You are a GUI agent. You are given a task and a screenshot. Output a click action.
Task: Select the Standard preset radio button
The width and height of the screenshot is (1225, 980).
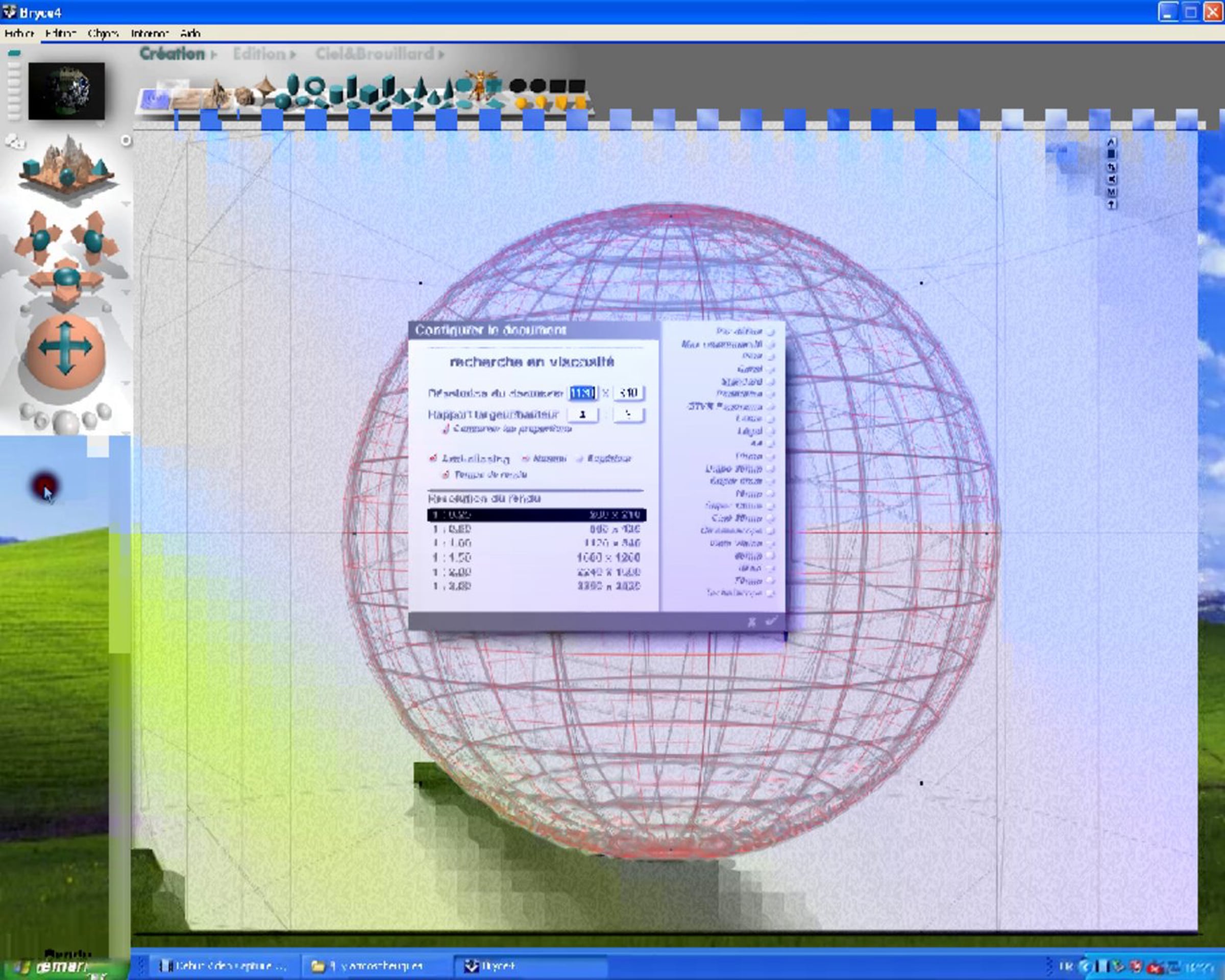pos(771,382)
